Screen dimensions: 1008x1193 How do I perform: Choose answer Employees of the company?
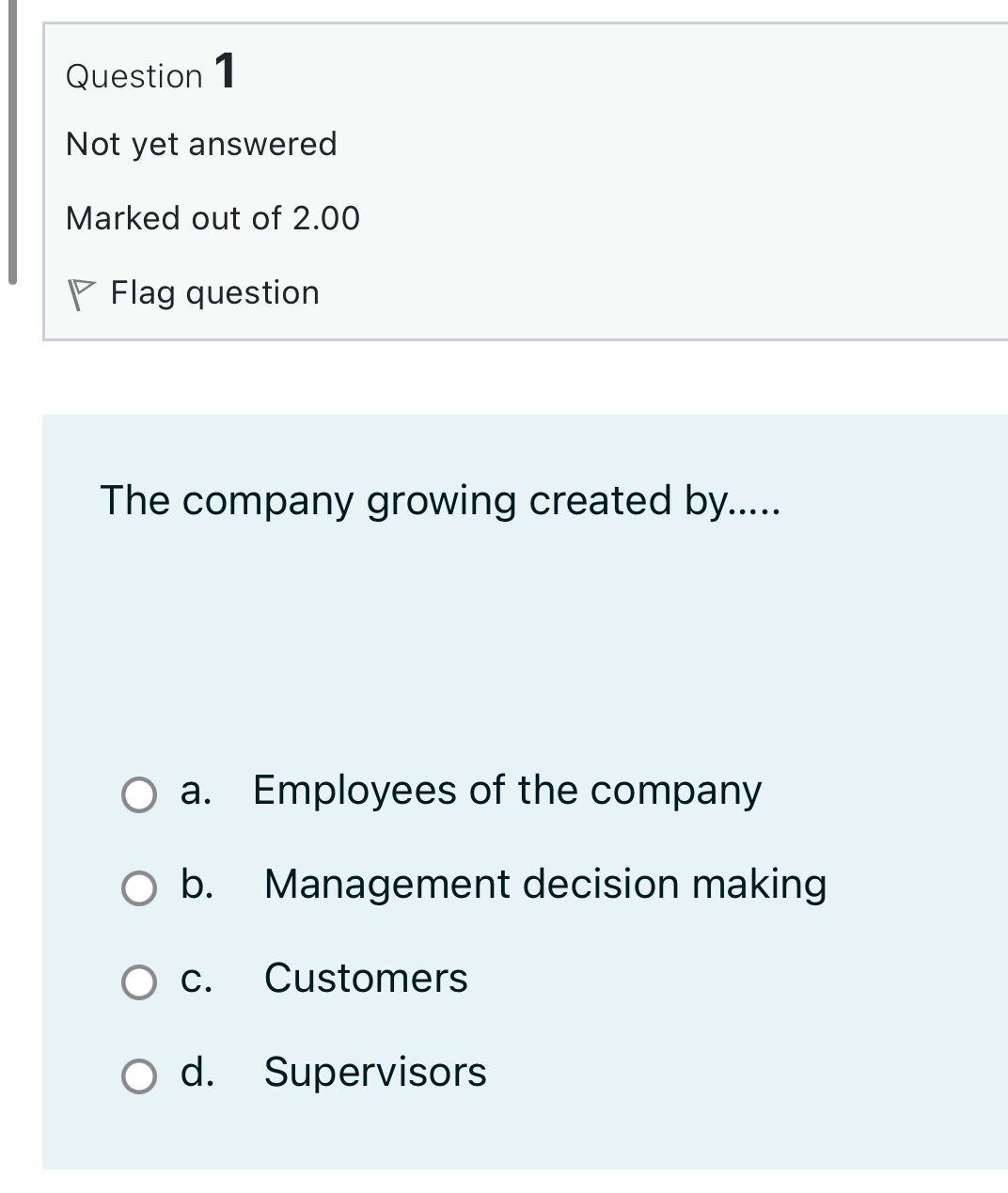(x=507, y=792)
